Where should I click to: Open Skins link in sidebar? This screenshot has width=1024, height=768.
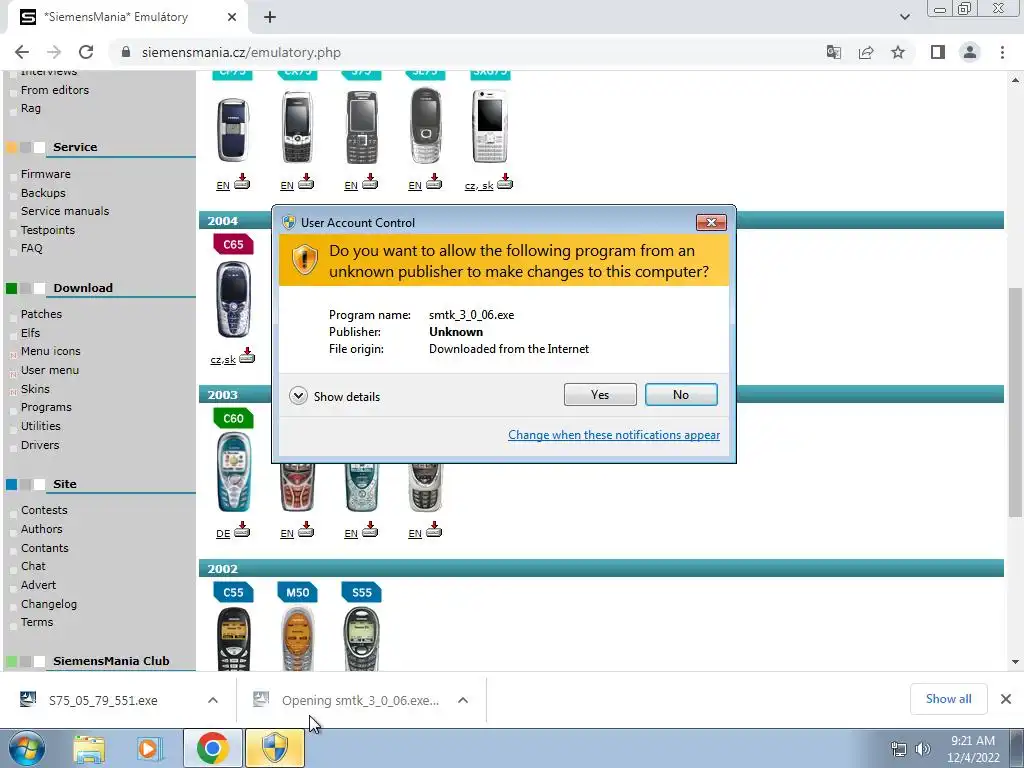(35, 389)
